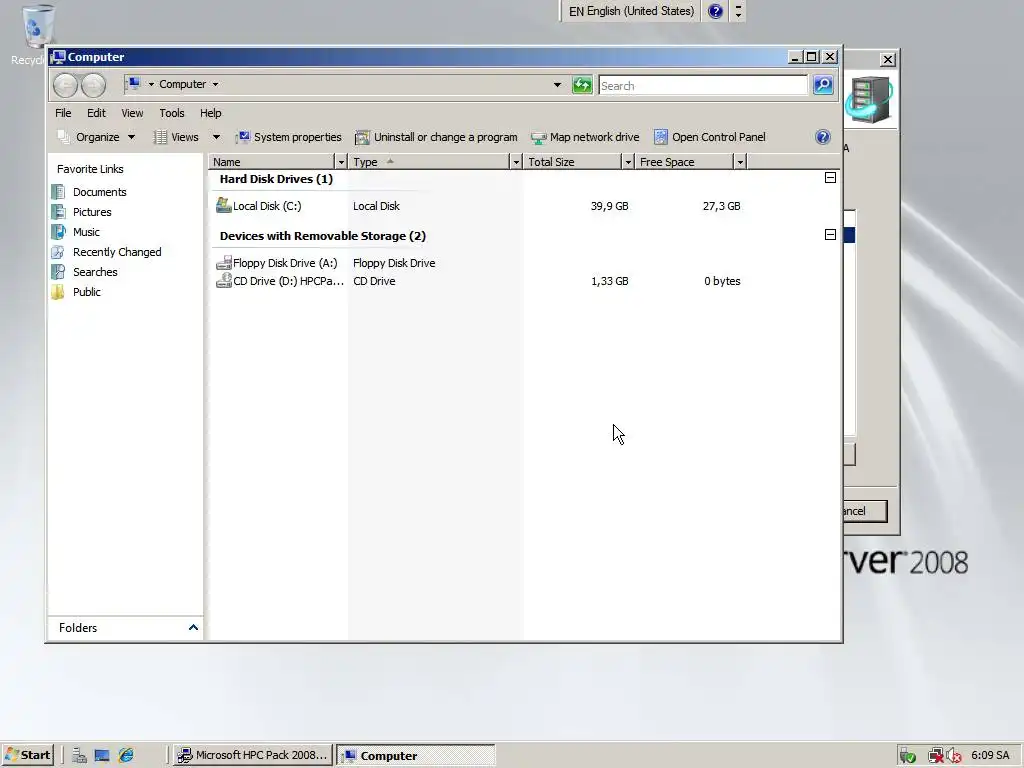The width and height of the screenshot is (1024, 768).
Task: Click Open Control Panel button
Action: pyautogui.click(x=710, y=137)
